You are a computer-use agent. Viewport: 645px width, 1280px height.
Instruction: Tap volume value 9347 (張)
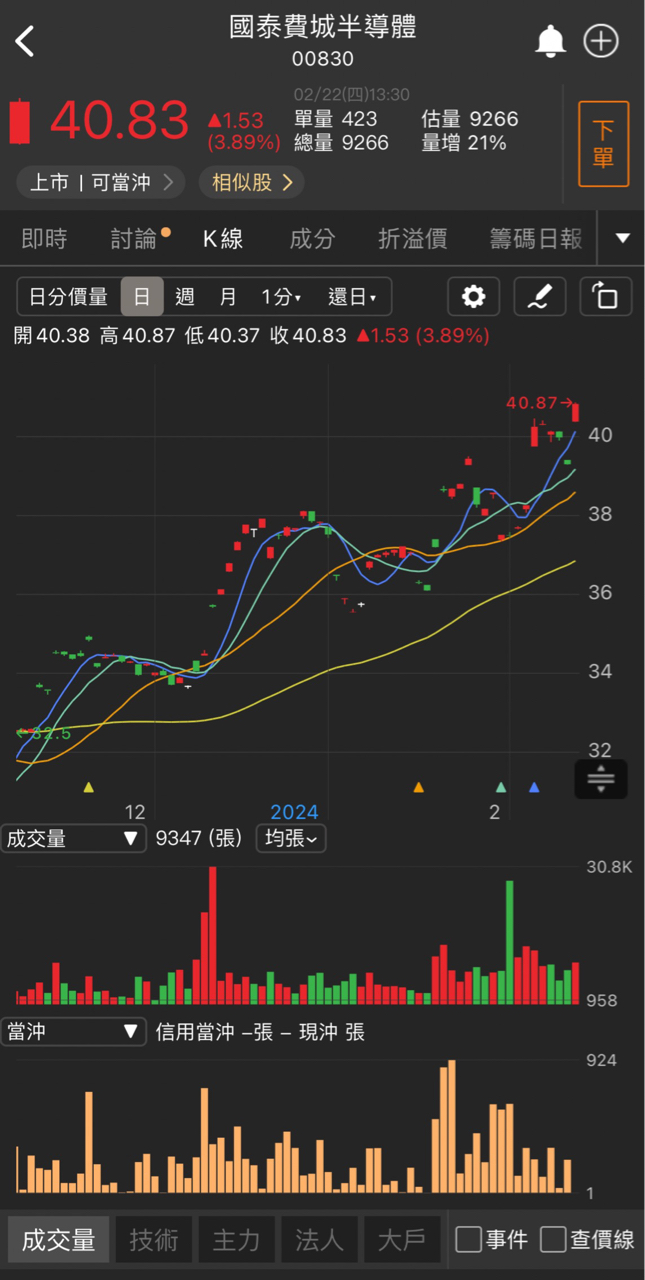coord(199,838)
